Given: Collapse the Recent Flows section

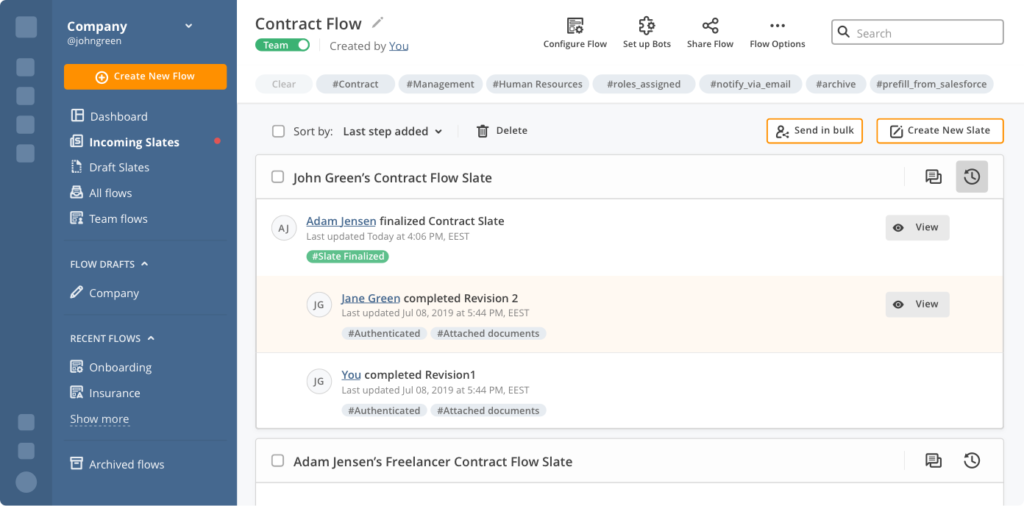Looking at the screenshot, I should click(136, 339).
